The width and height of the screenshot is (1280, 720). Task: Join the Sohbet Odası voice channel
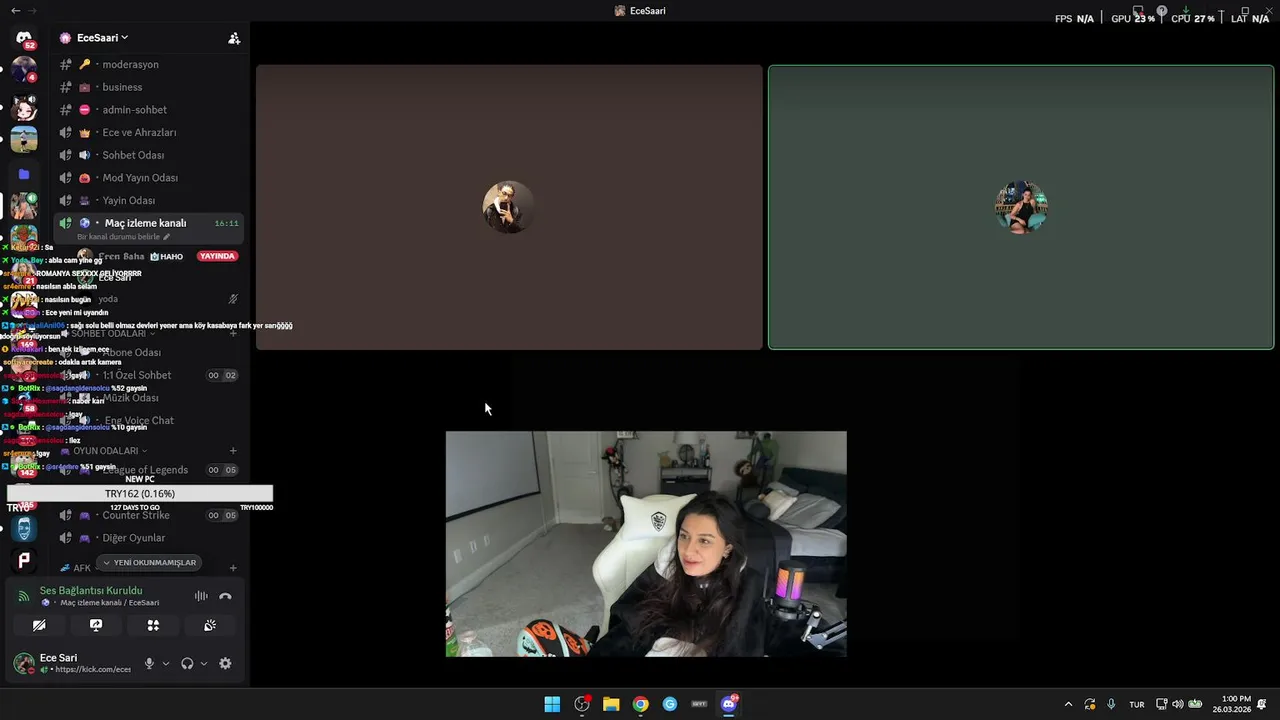pyautogui.click(x=150, y=155)
